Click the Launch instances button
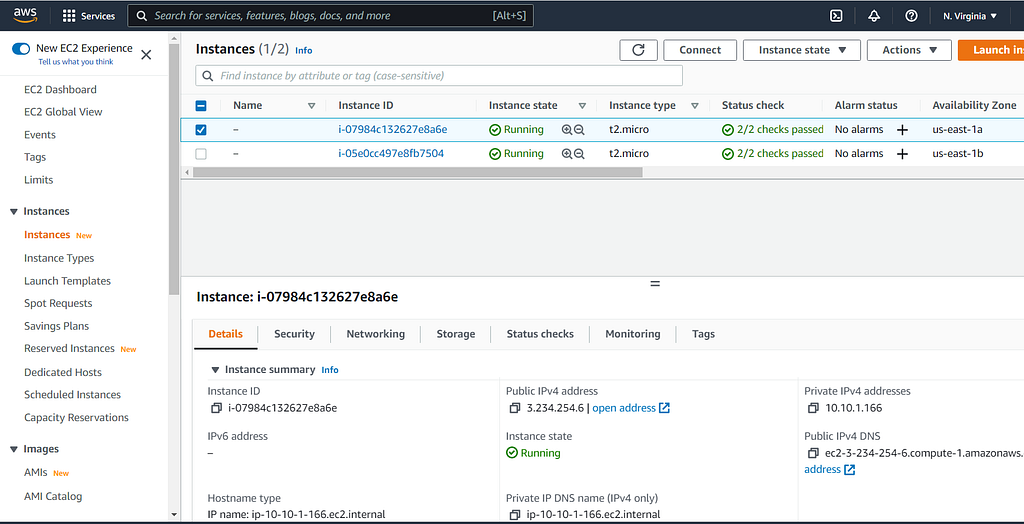The height and width of the screenshot is (524, 1024). click(x=991, y=50)
